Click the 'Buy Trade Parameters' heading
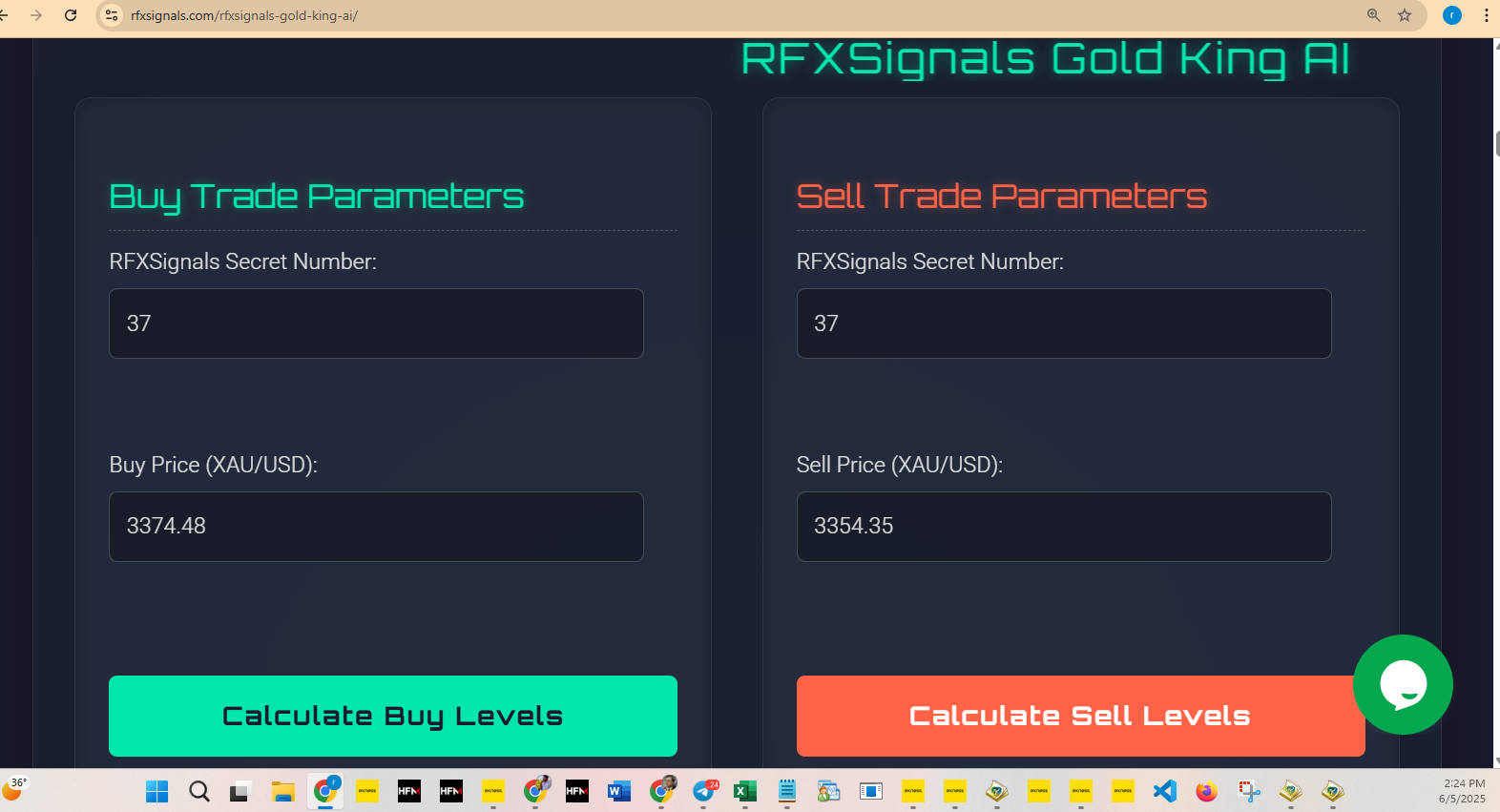Image resolution: width=1500 pixels, height=812 pixels. [x=317, y=197]
